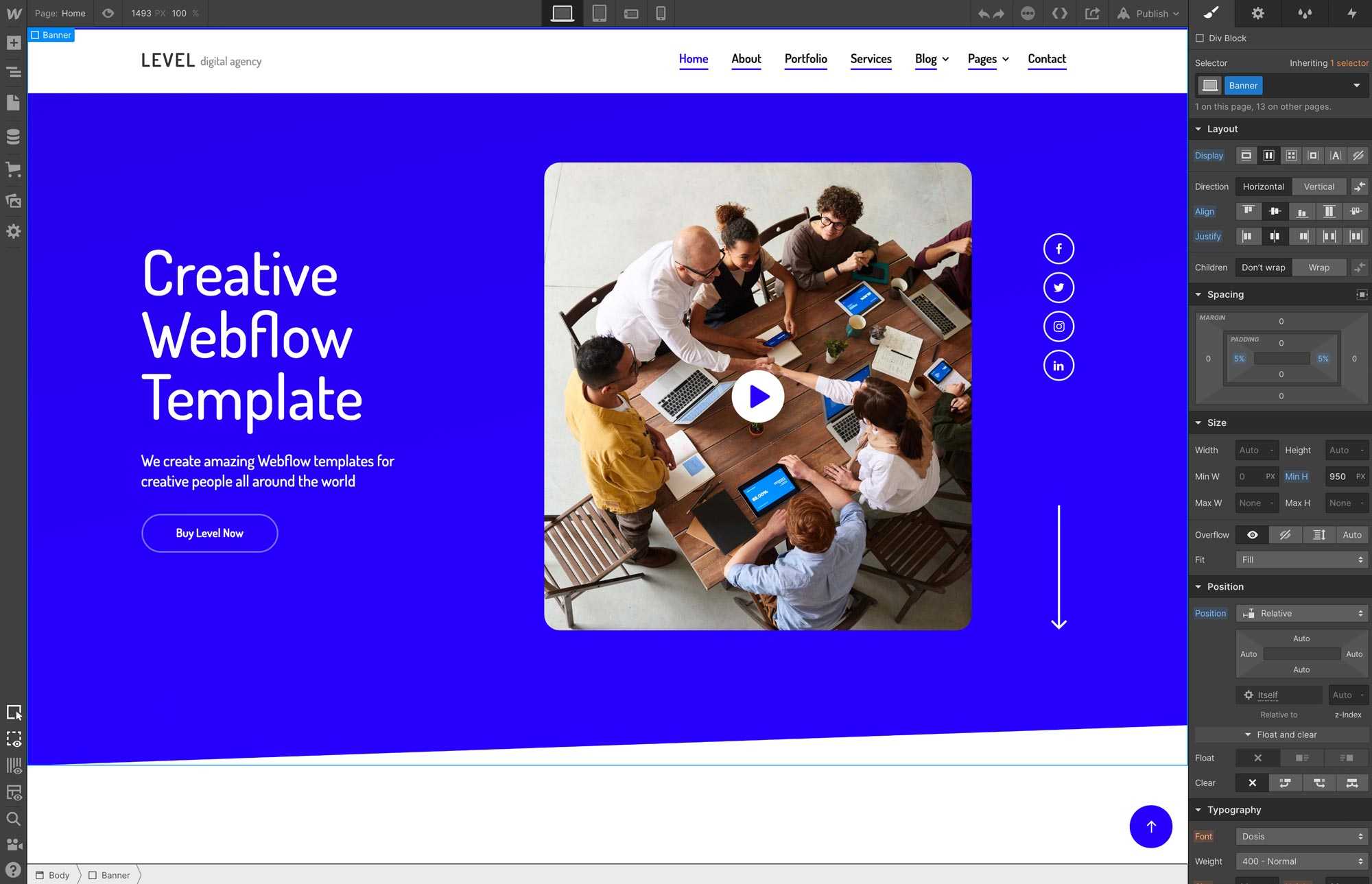Set display to Block
1372x884 pixels.
[1246, 156]
